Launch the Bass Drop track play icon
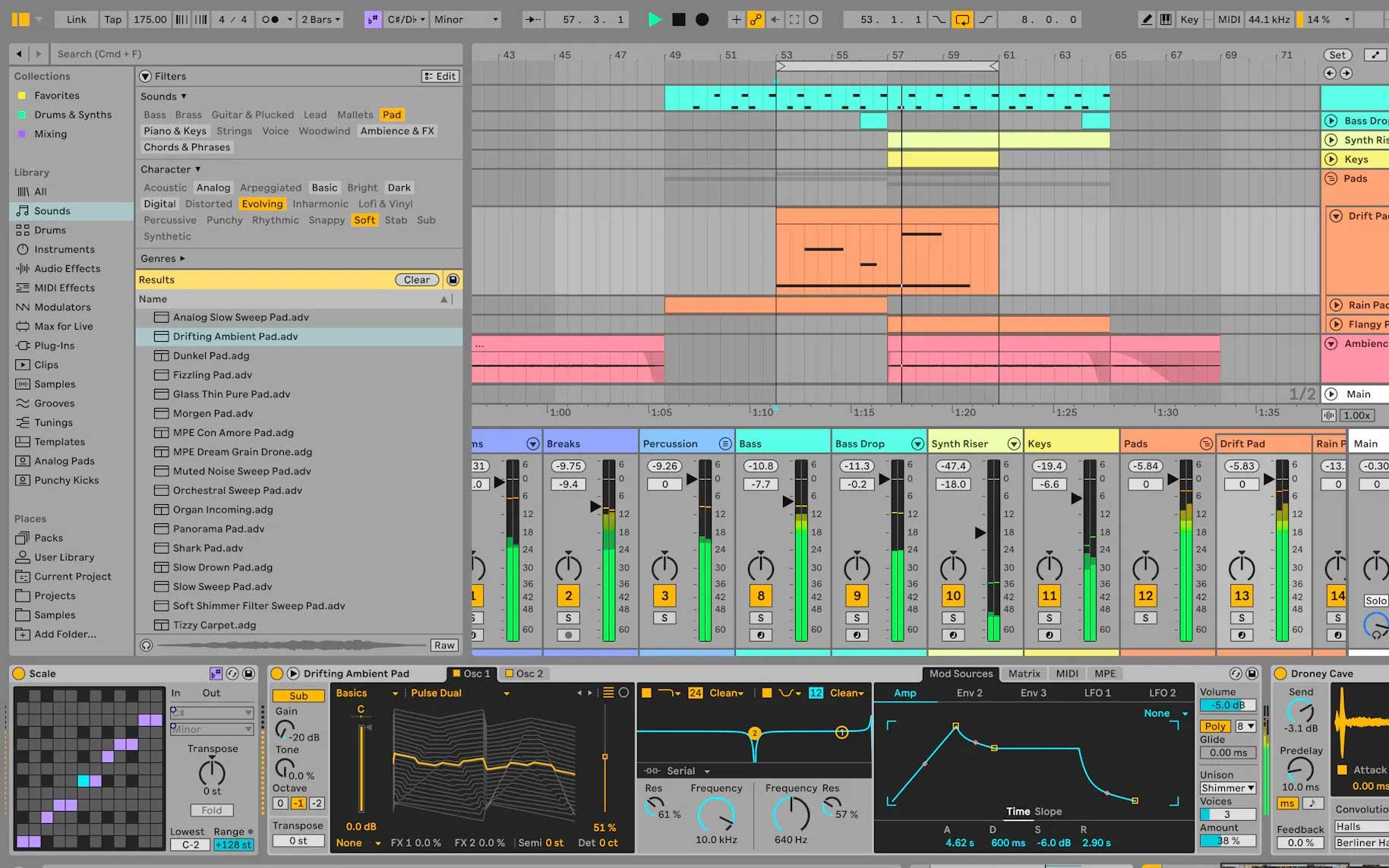This screenshot has height=868, width=1389. [1331, 121]
